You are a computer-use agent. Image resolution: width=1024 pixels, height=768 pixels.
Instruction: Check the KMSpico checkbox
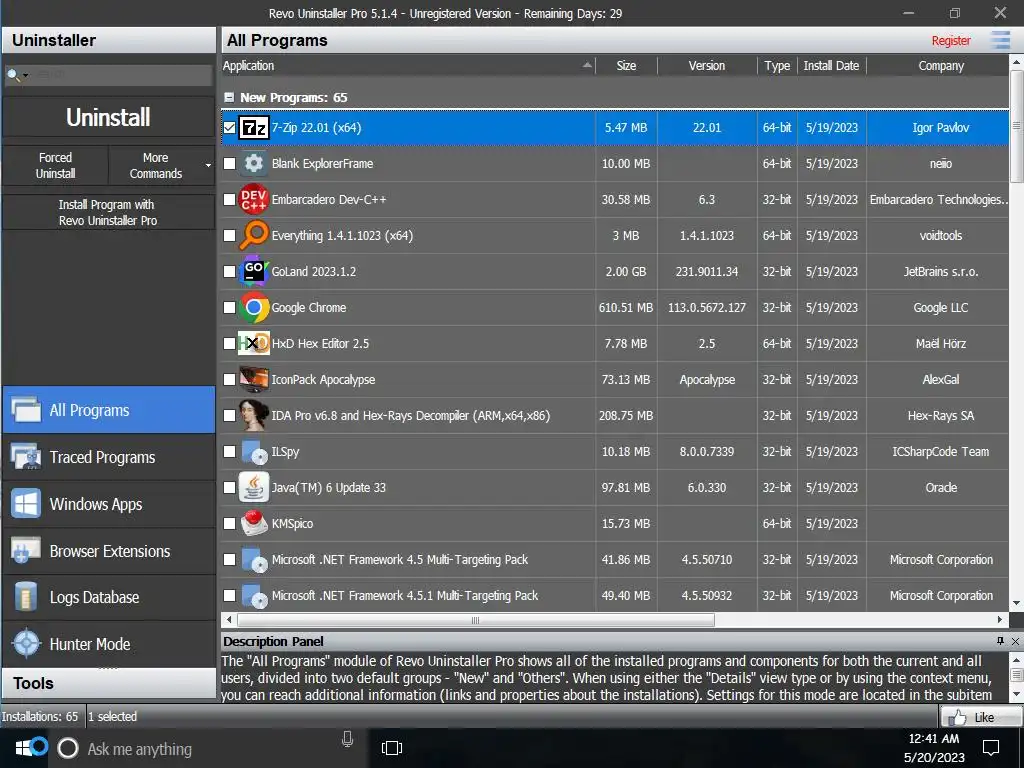[229, 523]
